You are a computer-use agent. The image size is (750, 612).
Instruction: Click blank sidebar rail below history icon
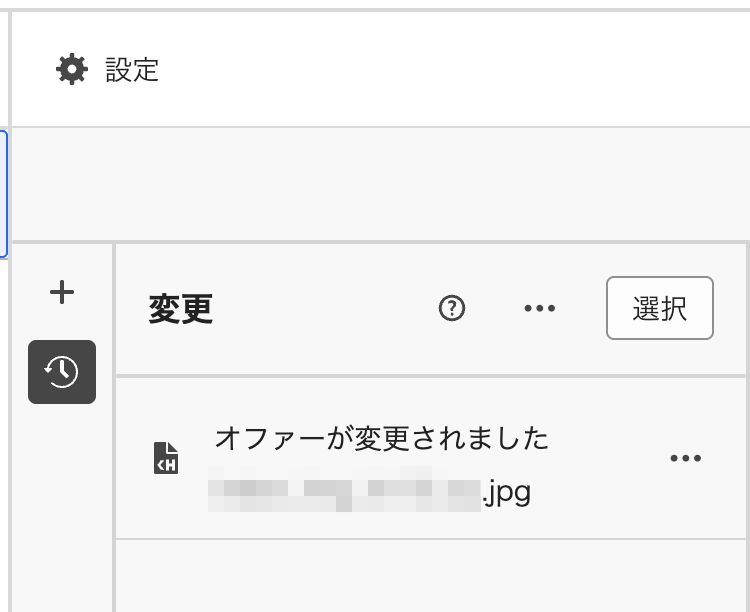(62, 500)
